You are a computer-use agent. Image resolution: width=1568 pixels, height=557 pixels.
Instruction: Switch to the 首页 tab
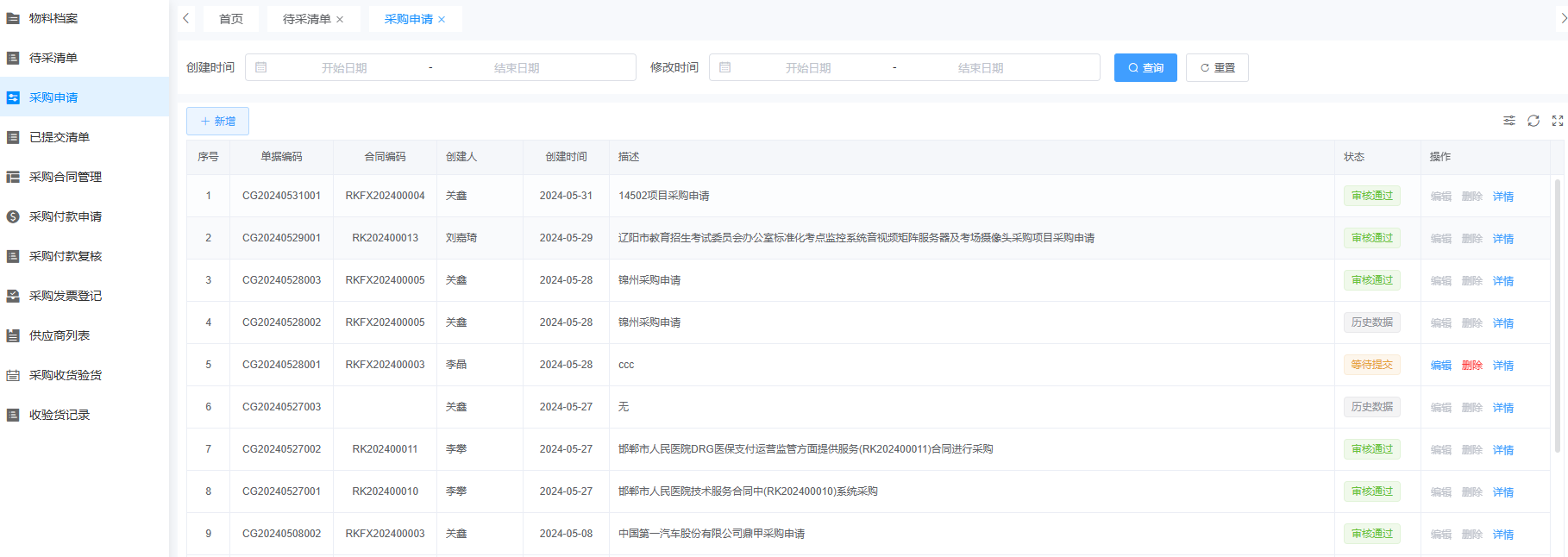231,19
